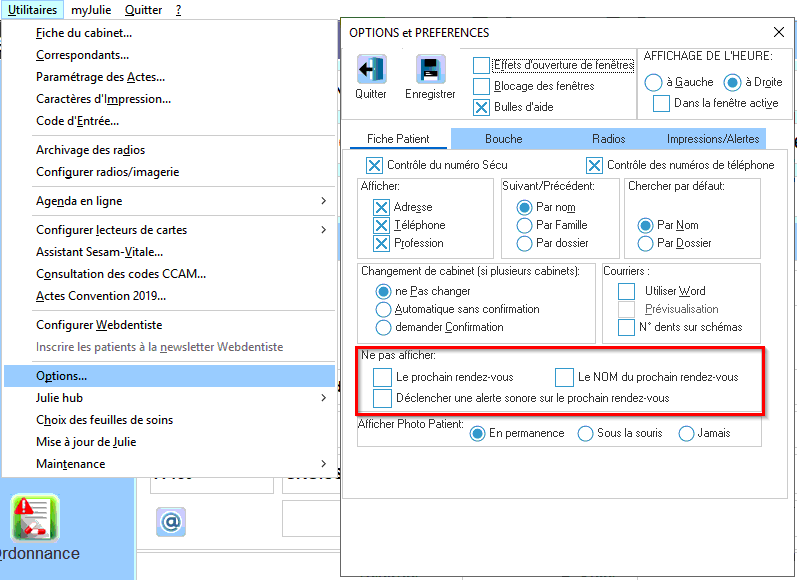Screen dimensions: 797x580
Task: Open the ? help menu
Action: tap(178, 10)
